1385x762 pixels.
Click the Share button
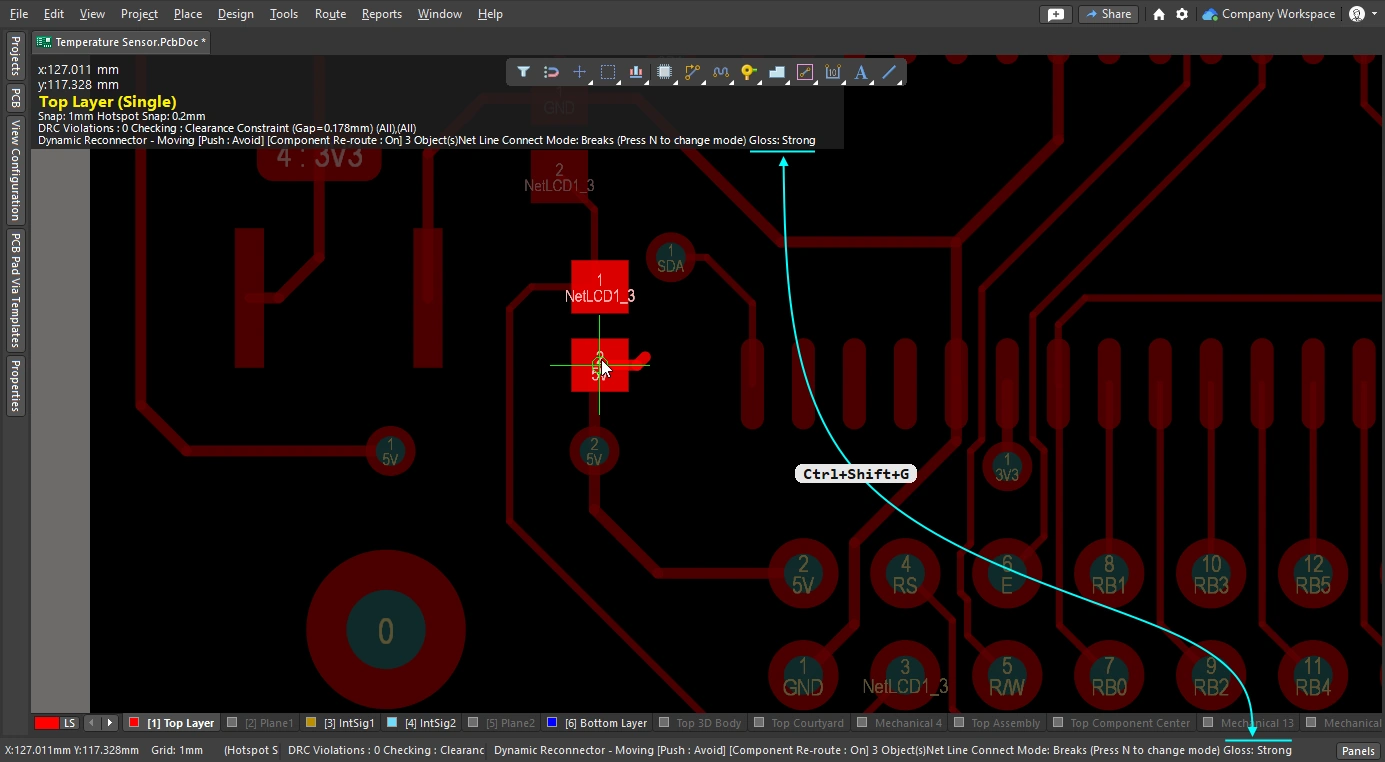click(1108, 14)
